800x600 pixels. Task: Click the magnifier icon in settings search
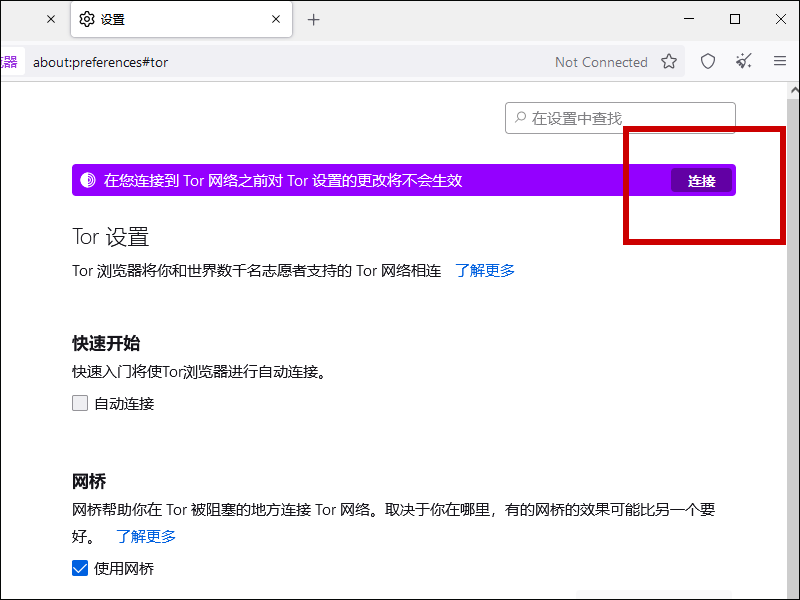(x=520, y=118)
